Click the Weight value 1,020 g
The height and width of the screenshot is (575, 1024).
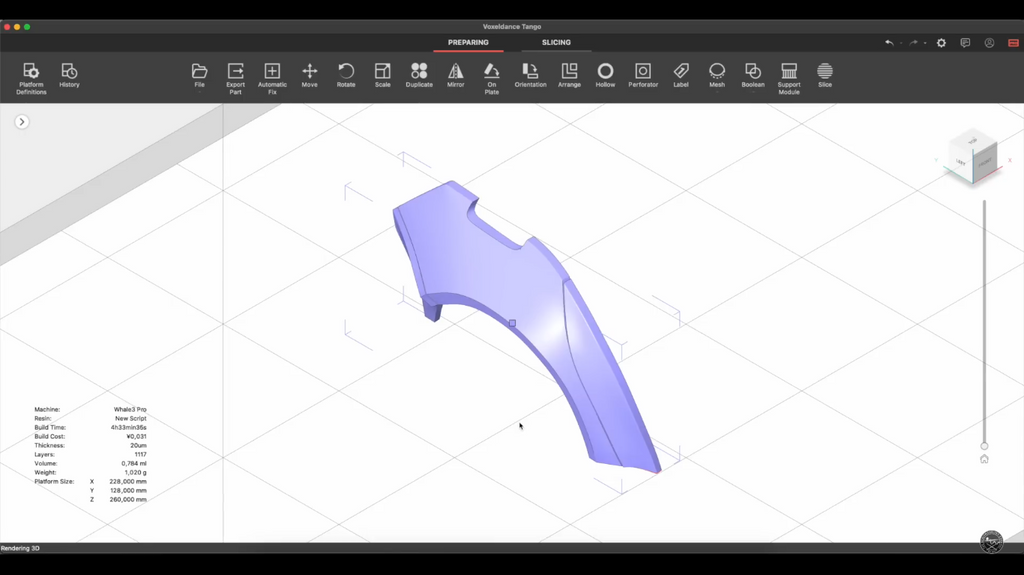pos(135,472)
